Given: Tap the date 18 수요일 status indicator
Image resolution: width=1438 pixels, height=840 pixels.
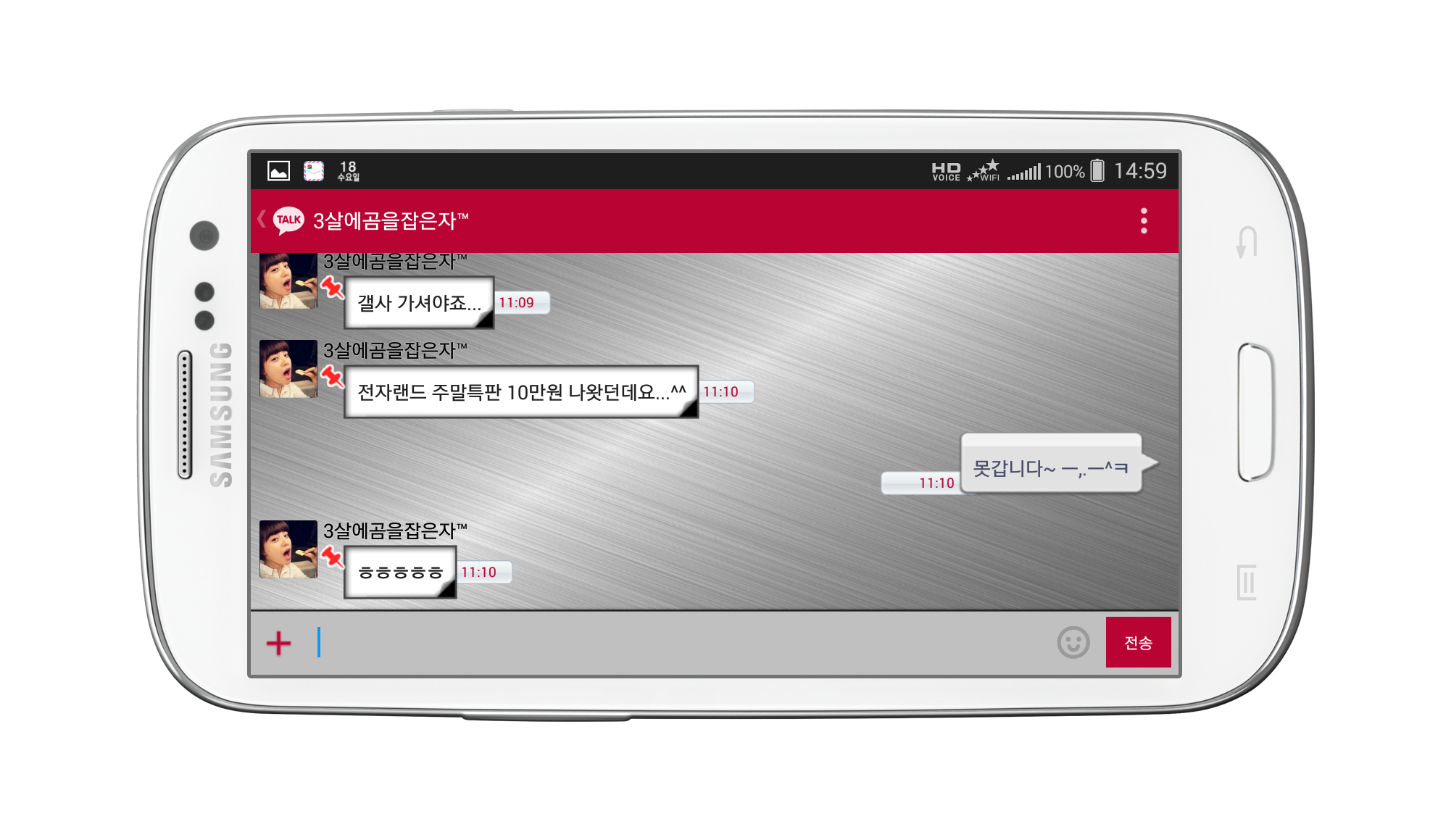Looking at the screenshot, I should coord(349,171).
